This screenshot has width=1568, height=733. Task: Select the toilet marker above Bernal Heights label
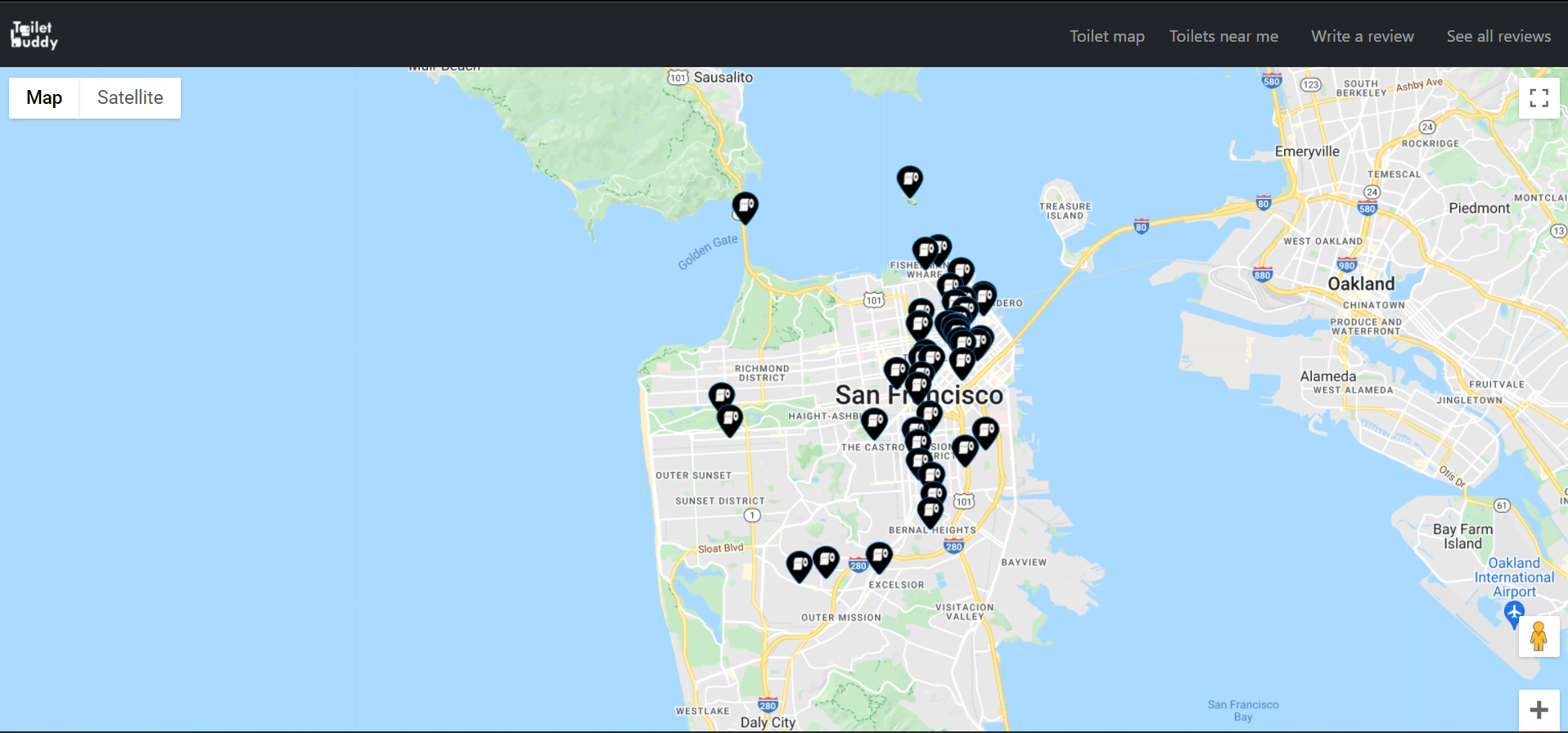930,512
